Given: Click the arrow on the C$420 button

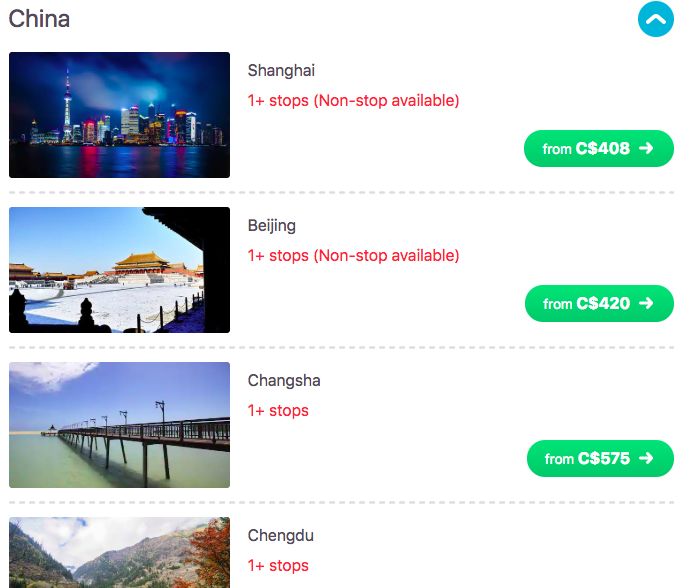Looking at the screenshot, I should click(x=646, y=304).
